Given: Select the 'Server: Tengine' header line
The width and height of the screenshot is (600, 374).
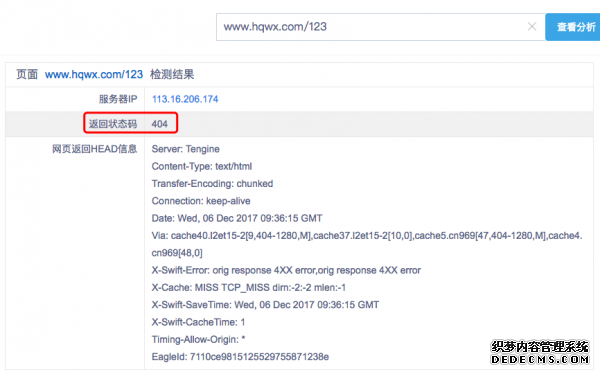Looking at the screenshot, I should (x=186, y=149).
